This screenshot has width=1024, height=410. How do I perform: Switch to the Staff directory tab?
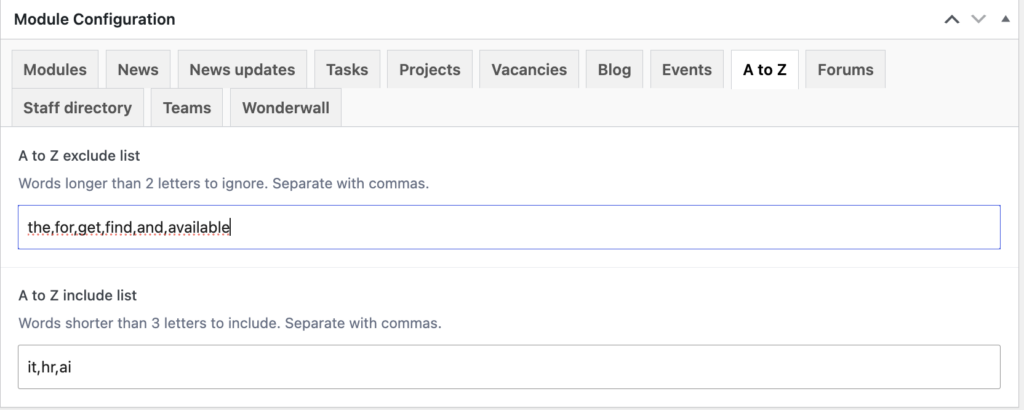78,108
